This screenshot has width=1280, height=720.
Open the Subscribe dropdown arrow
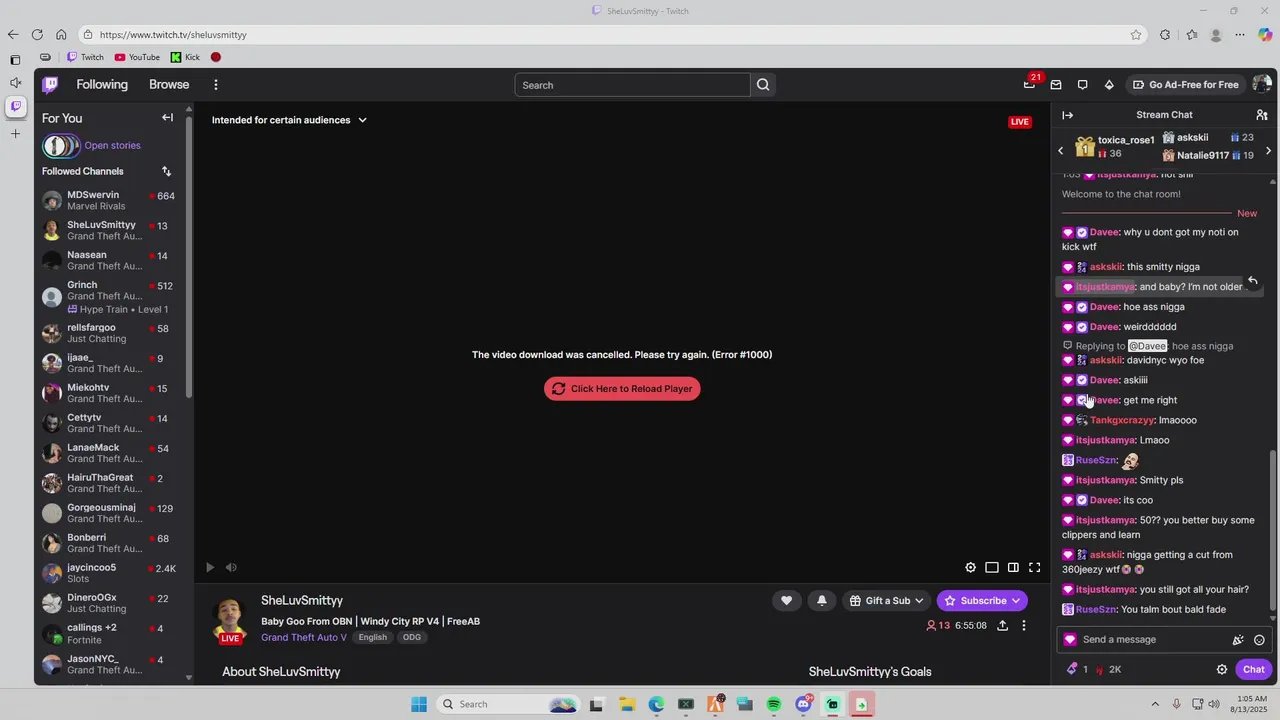click(1016, 601)
